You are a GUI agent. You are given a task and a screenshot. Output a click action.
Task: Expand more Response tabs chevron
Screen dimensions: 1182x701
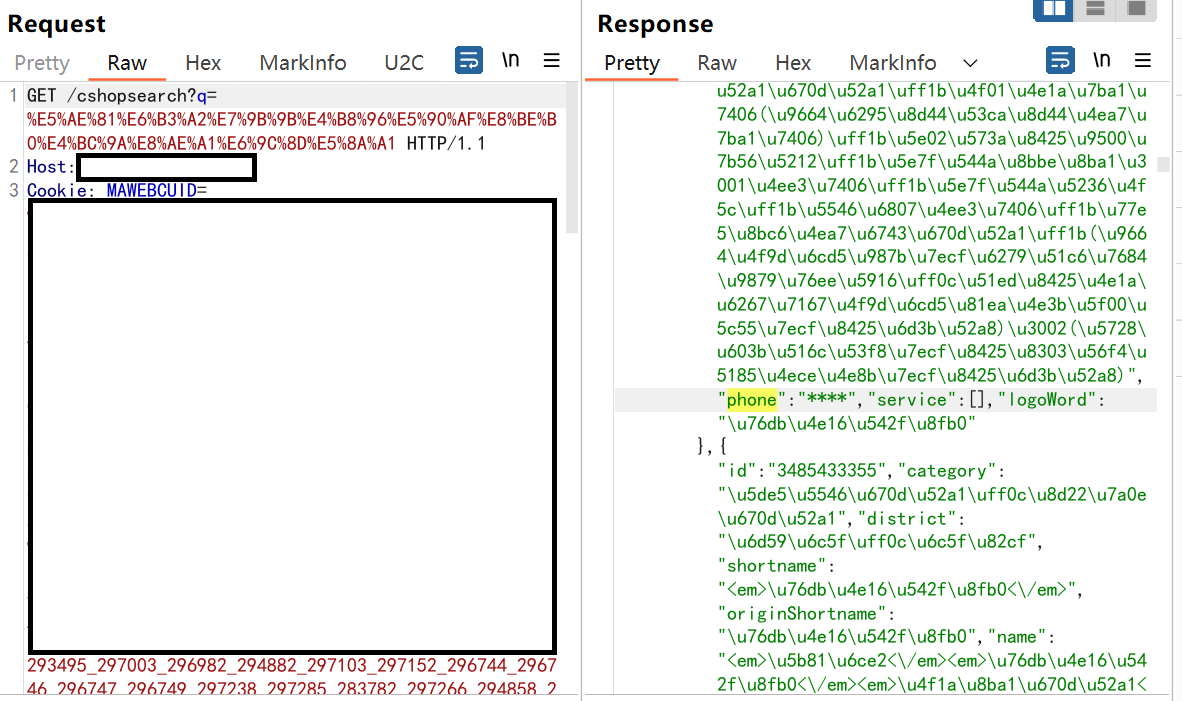tap(970, 63)
